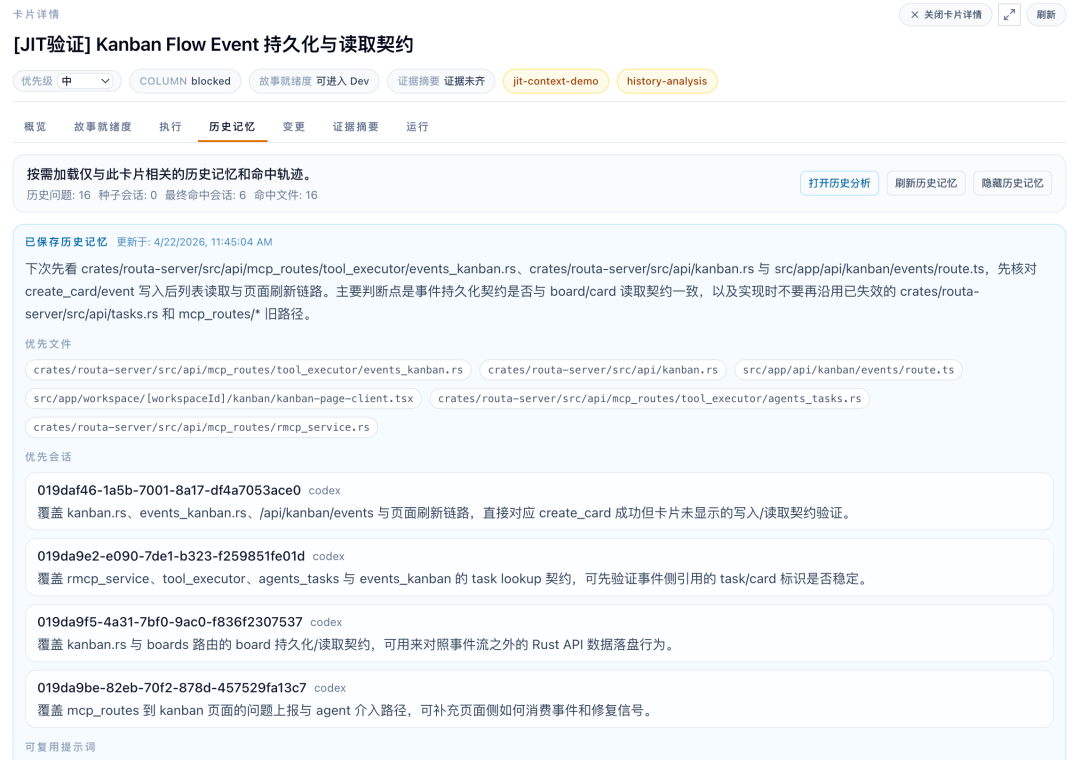Open session 019da9f5-4a31-7bf0-9ac0-f836f2307537
The image size is (1080, 760).
539,633
